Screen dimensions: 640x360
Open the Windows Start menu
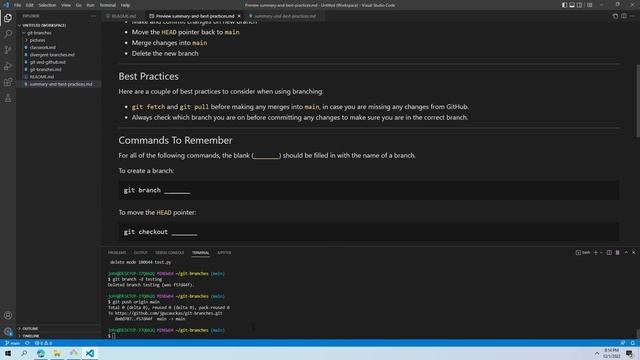[8, 353]
